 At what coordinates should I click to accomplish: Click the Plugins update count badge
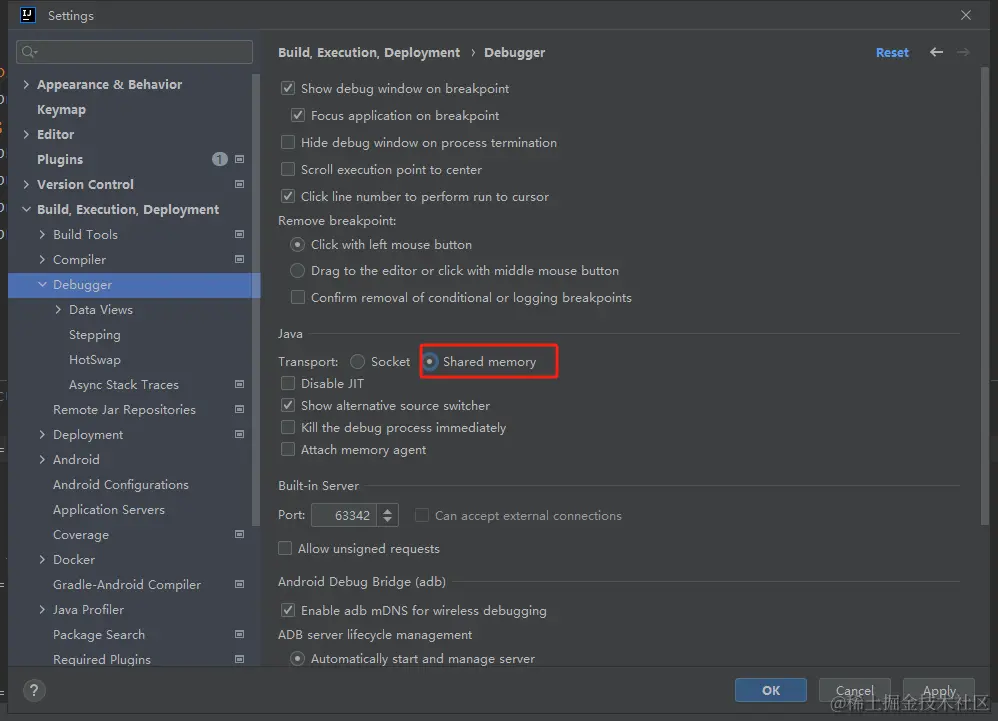(220, 159)
